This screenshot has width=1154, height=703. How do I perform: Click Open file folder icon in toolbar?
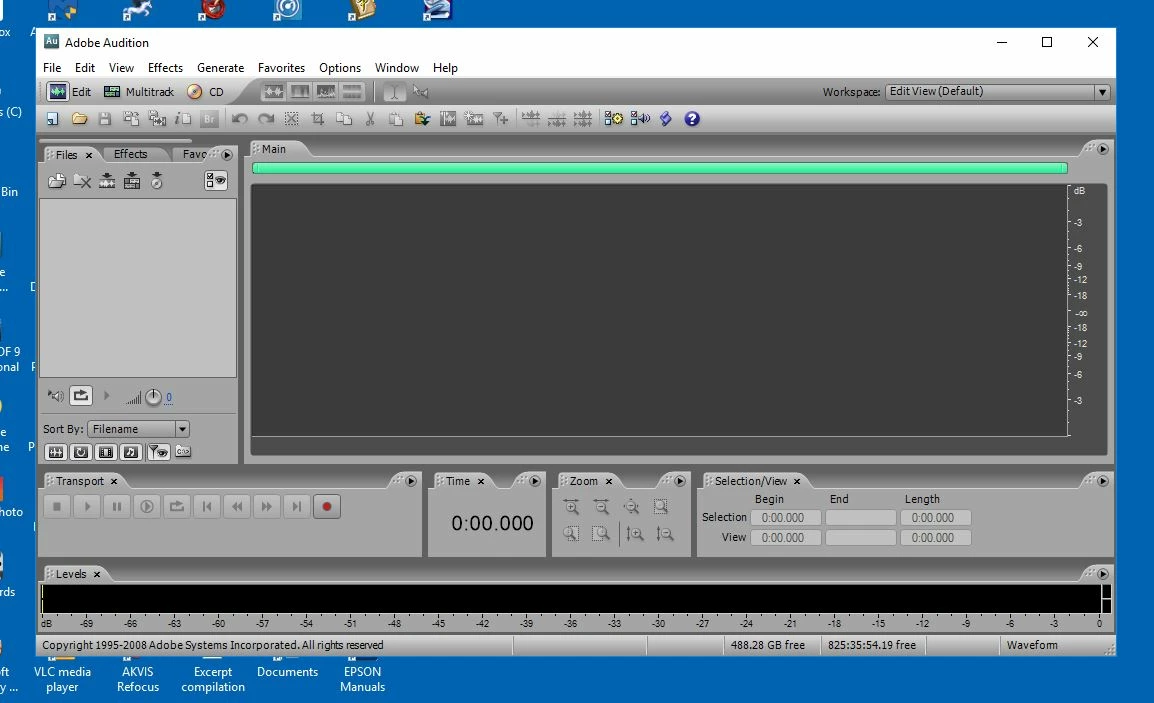click(79, 119)
